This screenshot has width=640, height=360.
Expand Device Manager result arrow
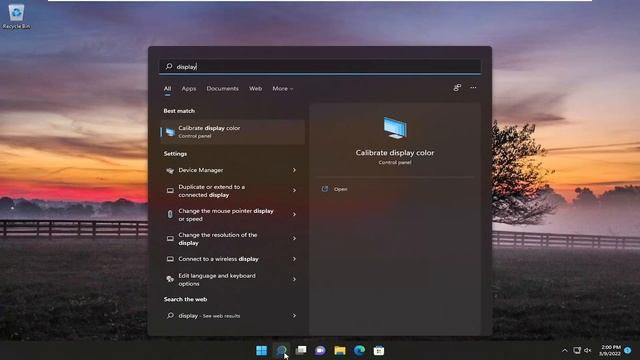point(294,170)
